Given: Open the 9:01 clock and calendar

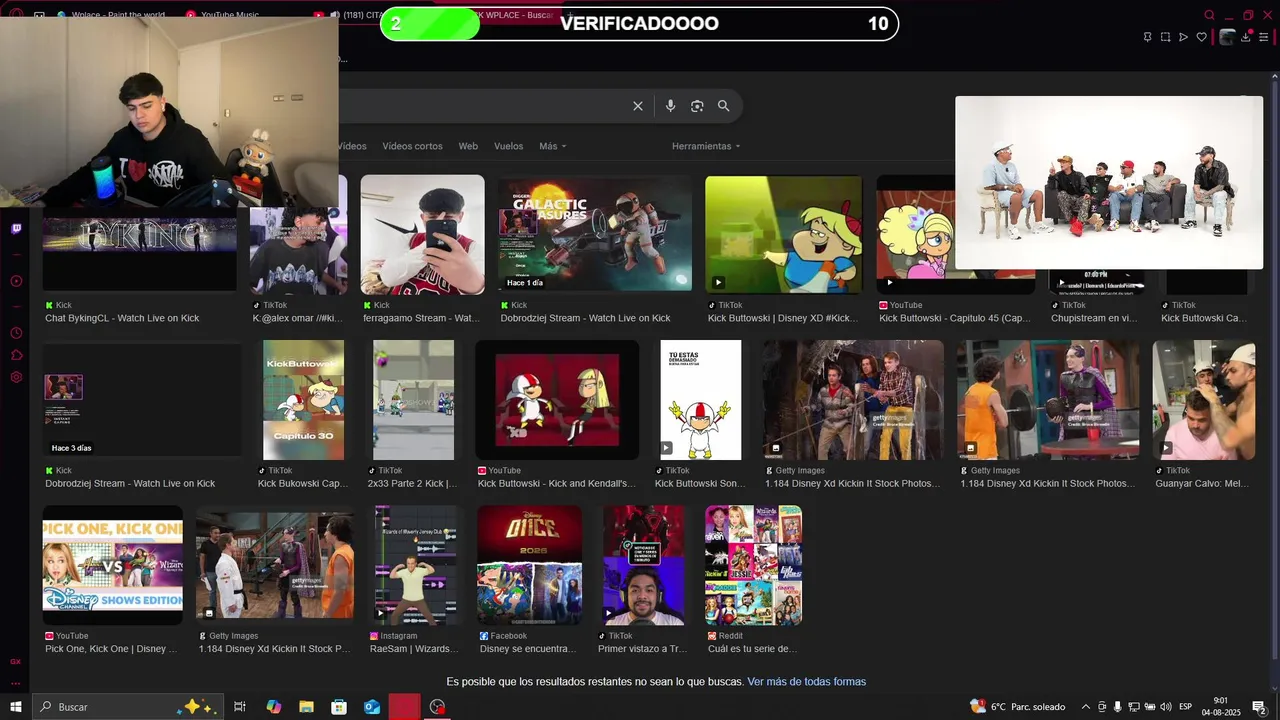Looking at the screenshot, I should (x=1221, y=707).
